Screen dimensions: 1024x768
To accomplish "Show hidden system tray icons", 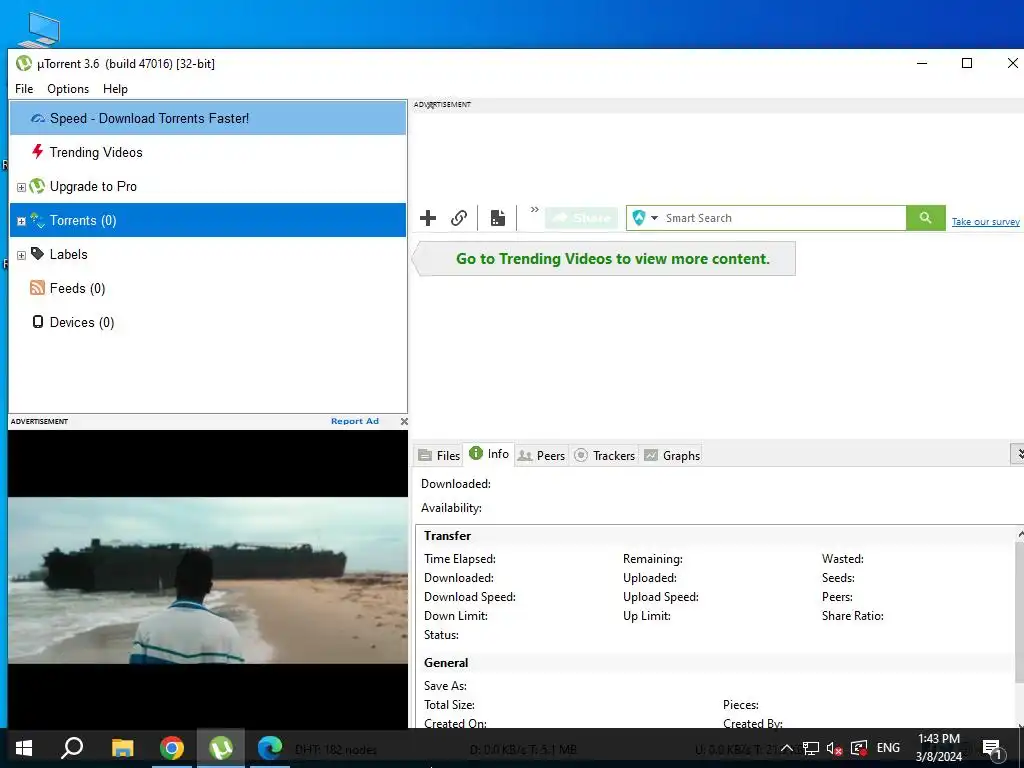I will [787, 748].
